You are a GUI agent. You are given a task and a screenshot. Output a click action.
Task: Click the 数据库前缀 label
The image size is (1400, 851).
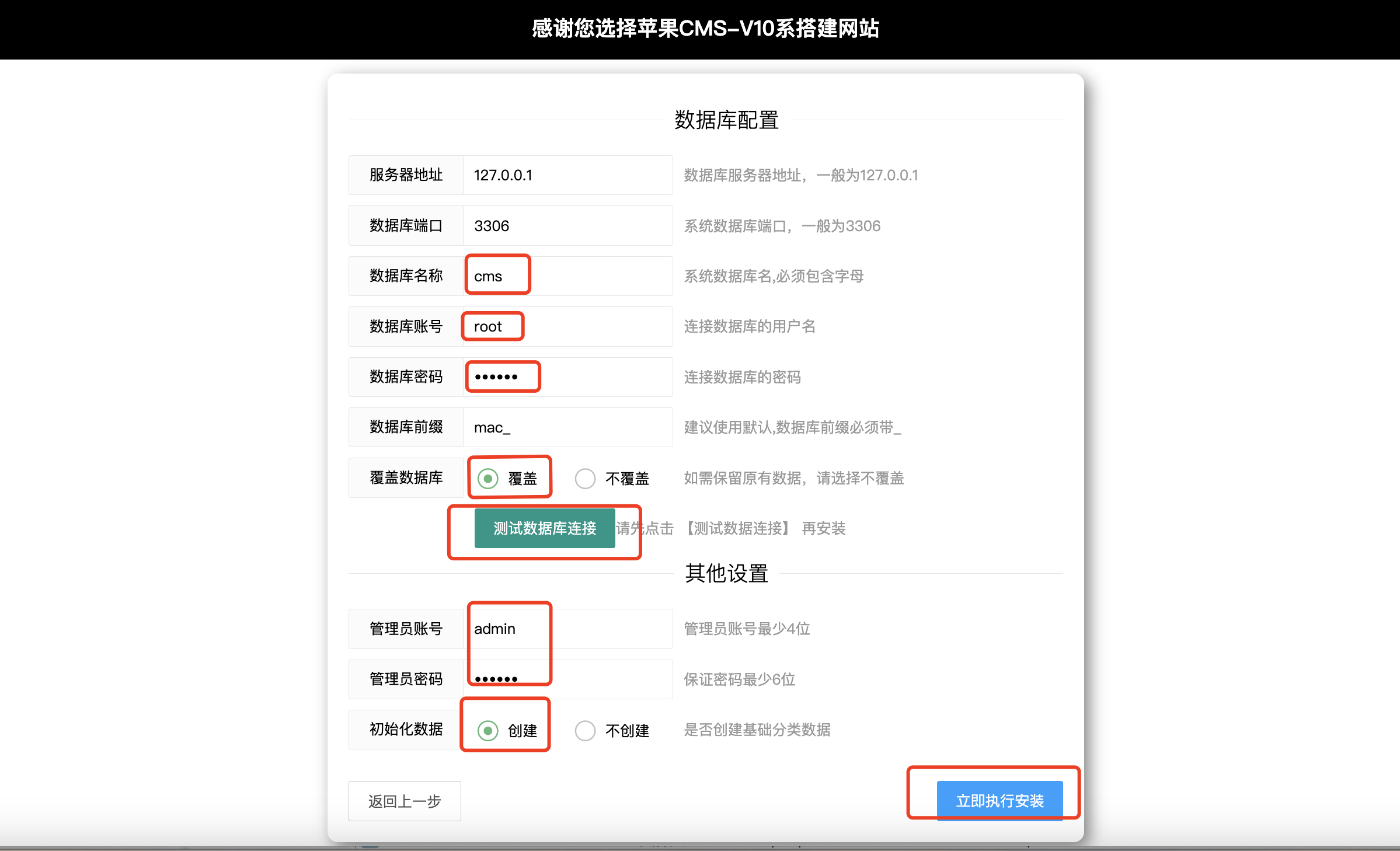[x=406, y=427]
